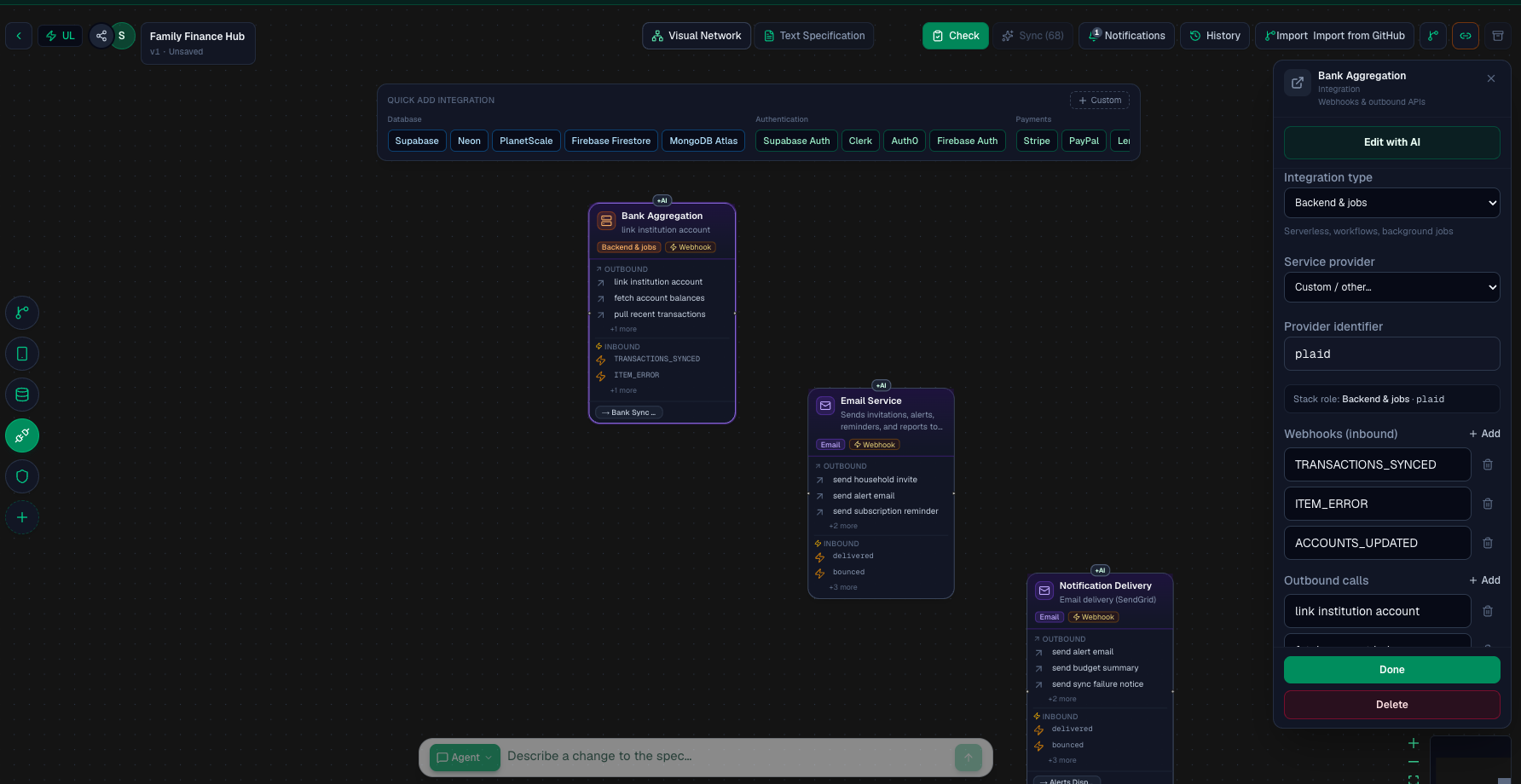Expand '+2 more' in Email Service outbound
The width and height of the screenshot is (1521, 784).
843,526
